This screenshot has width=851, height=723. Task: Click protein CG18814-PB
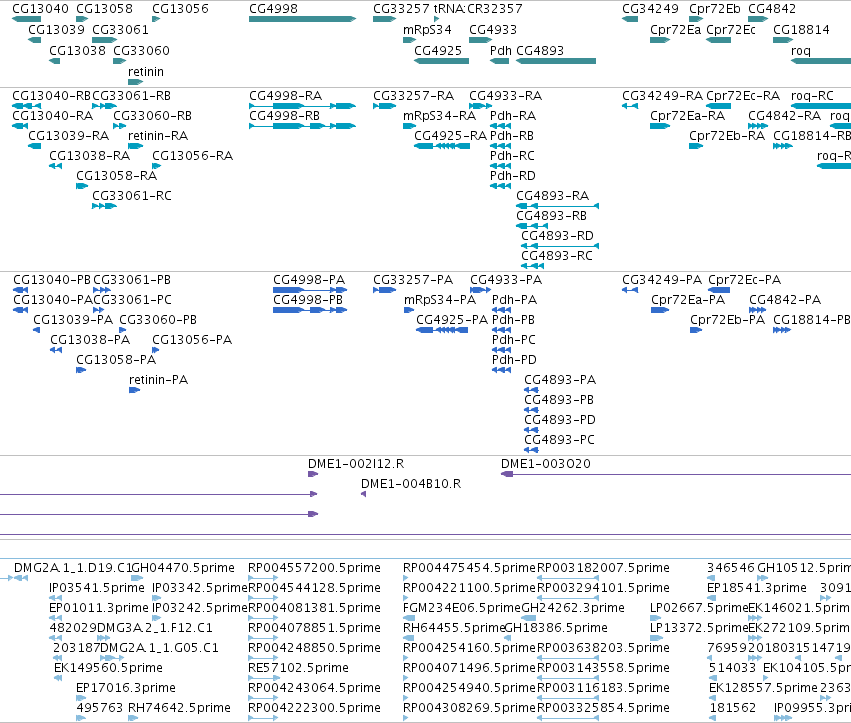point(782,330)
